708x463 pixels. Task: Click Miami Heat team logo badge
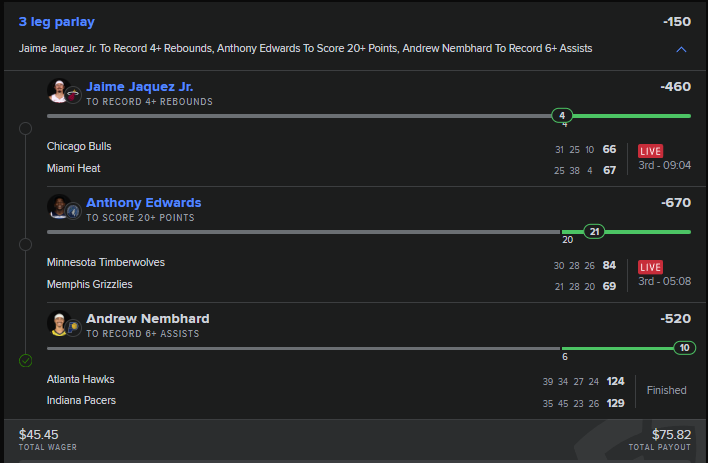click(x=73, y=95)
